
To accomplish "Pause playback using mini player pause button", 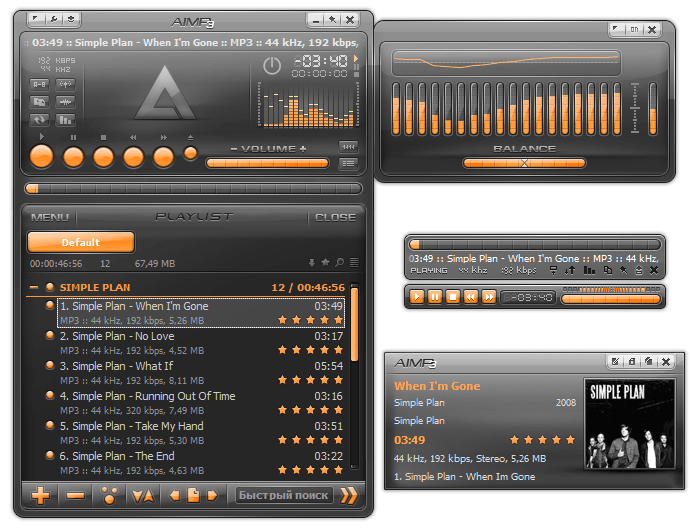I will point(435,297).
